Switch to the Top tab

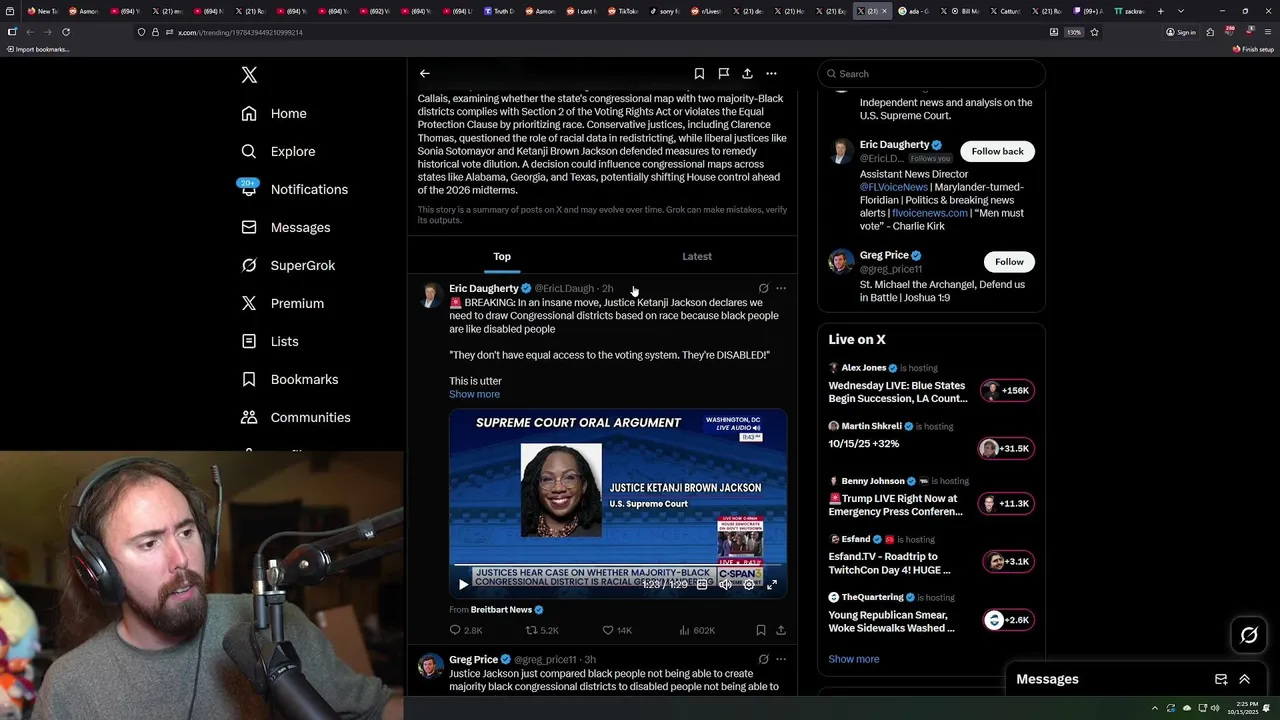(x=502, y=257)
